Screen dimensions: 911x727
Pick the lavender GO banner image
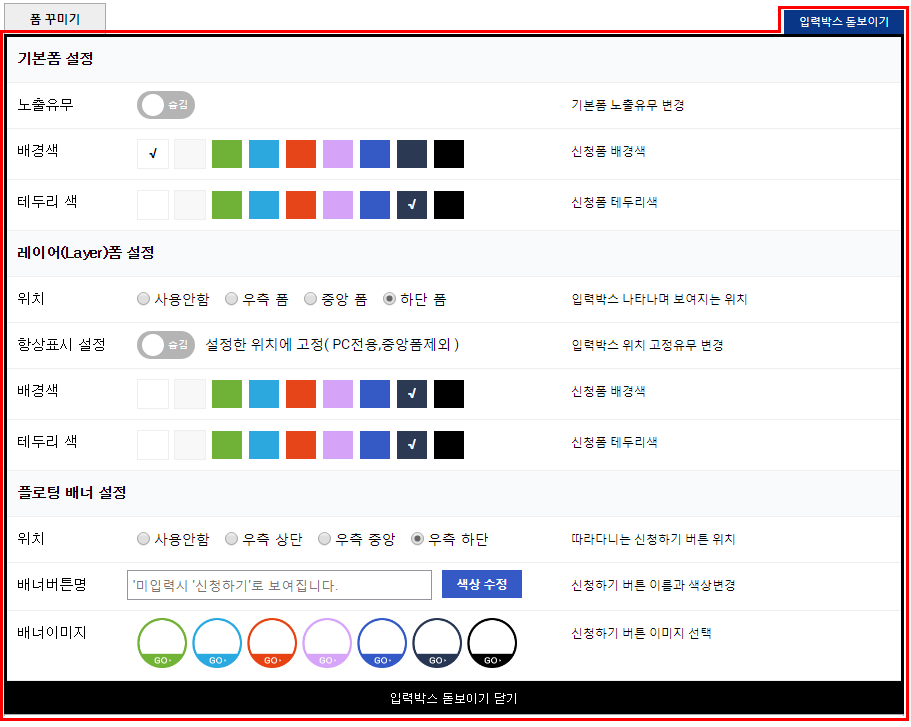tap(327, 643)
